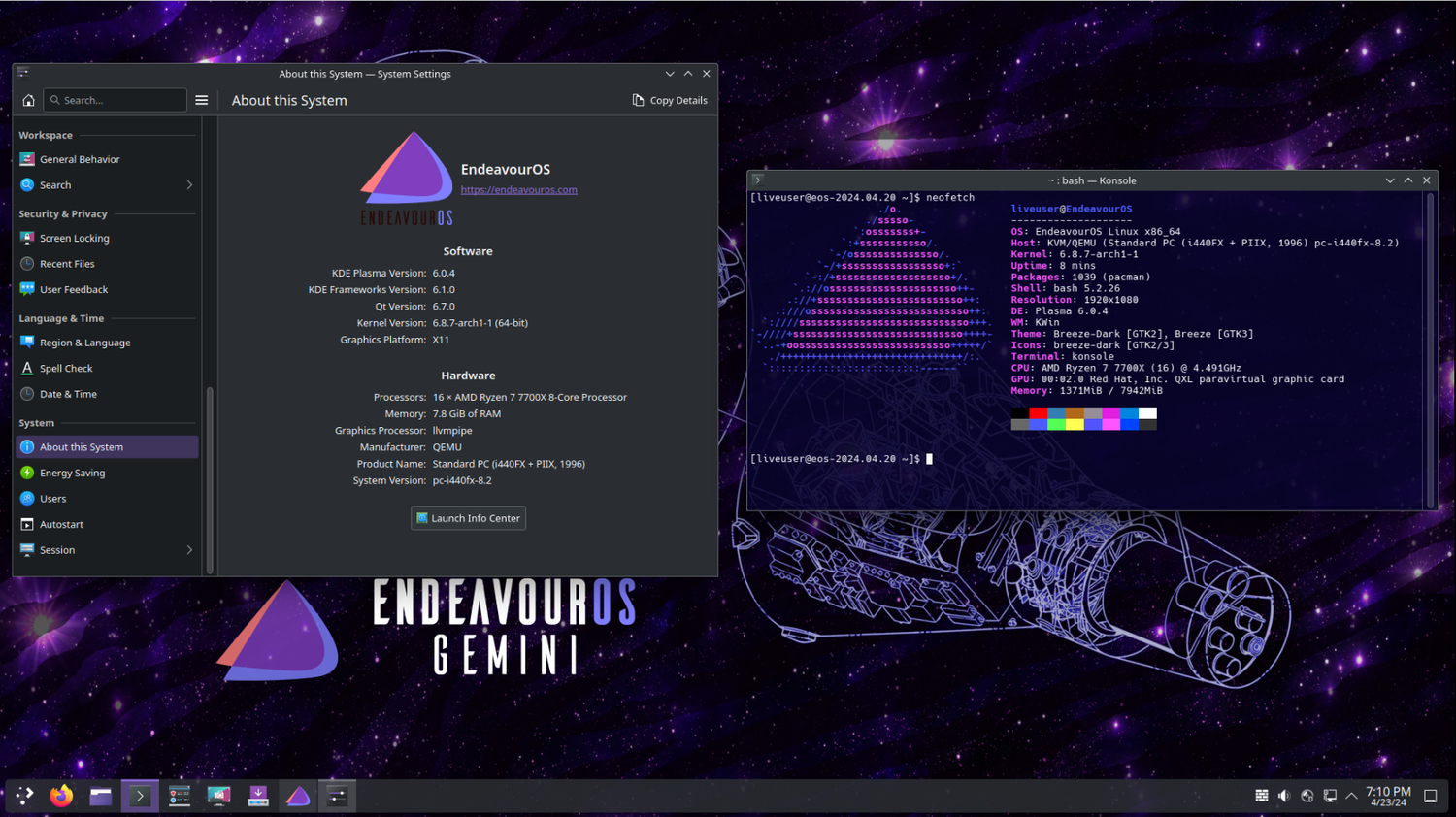Image resolution: width=1456 pixels, height=817 pixels.
Task: Open User Feedback settings
Action: [x=107, y=289]
